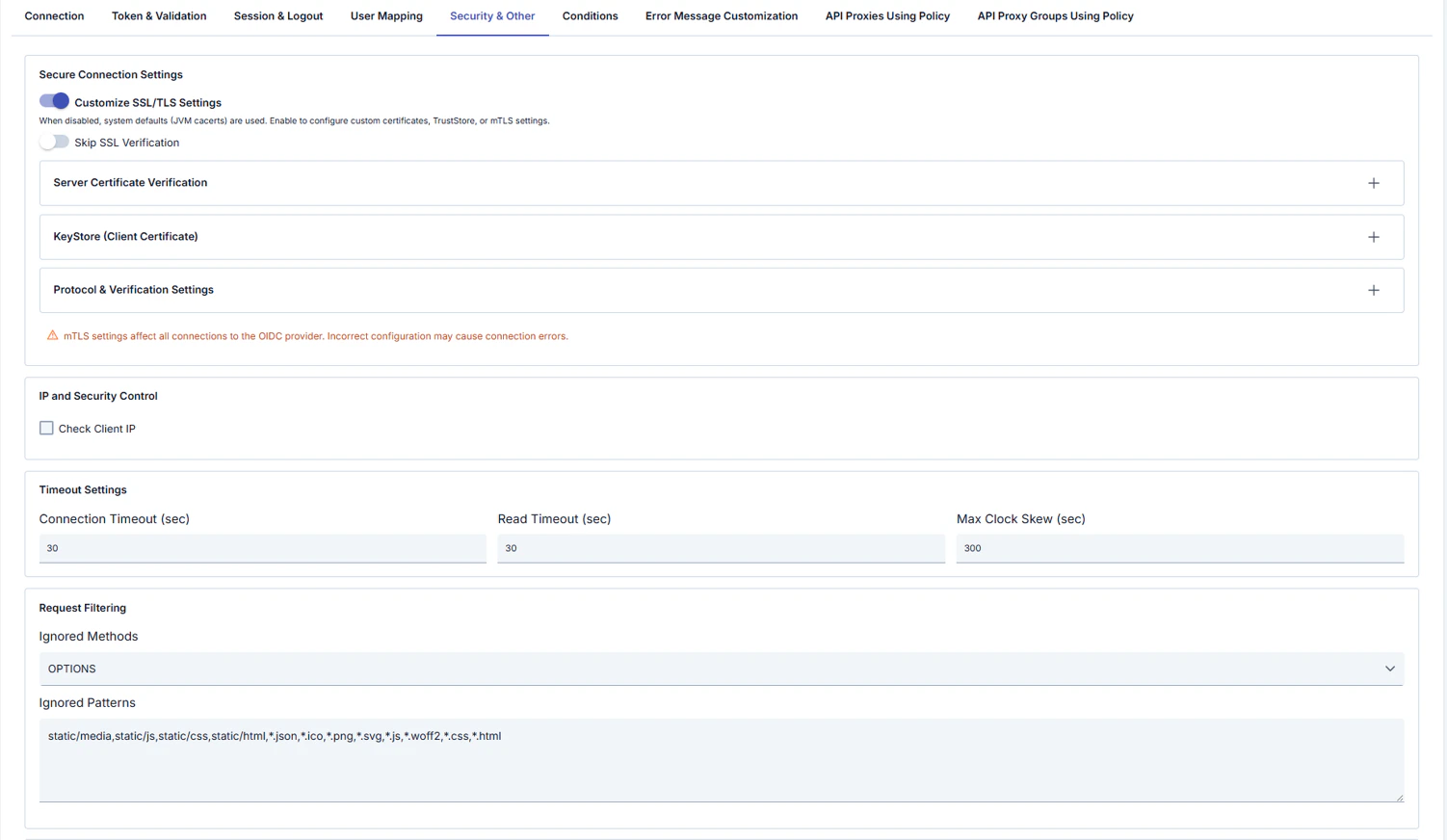
Task: Disable Customize SSL/TLS Settings
Action: (x=55, y=101)
